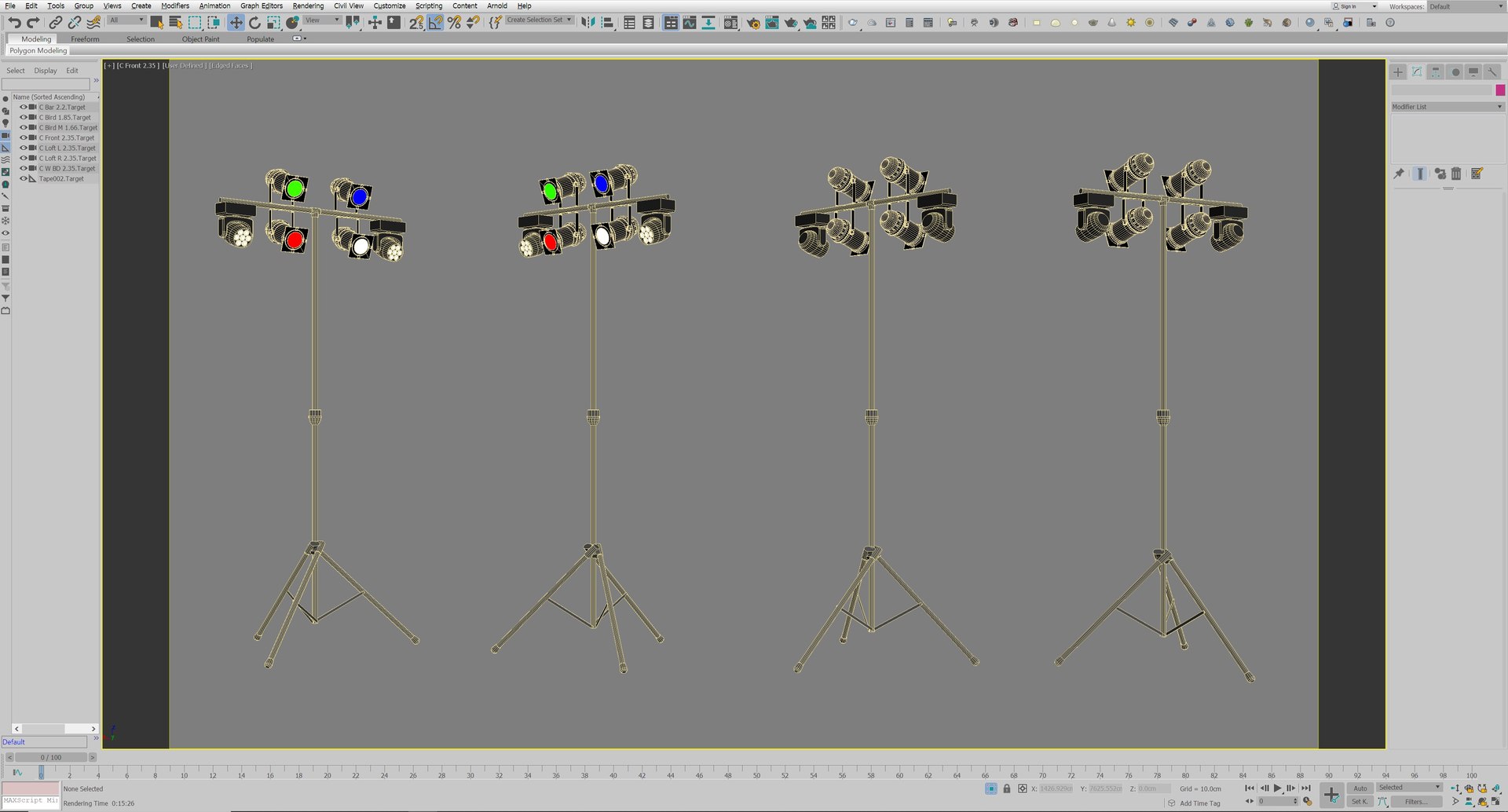Toggle visibility of C Bird 1.85.Target

[x=23, y=117]
